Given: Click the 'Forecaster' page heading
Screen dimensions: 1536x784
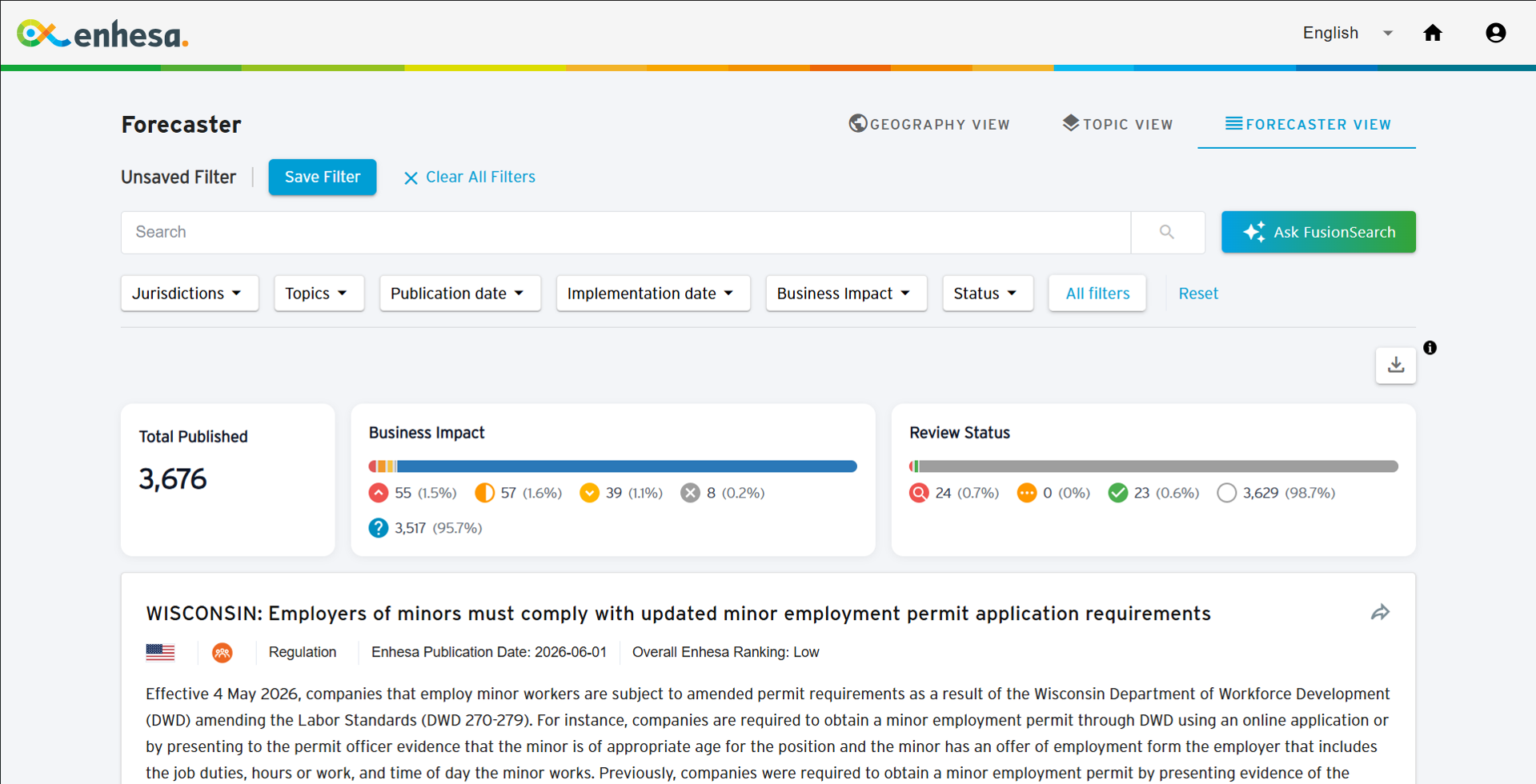Looking at the screenshot, I should tap(181, 125).
